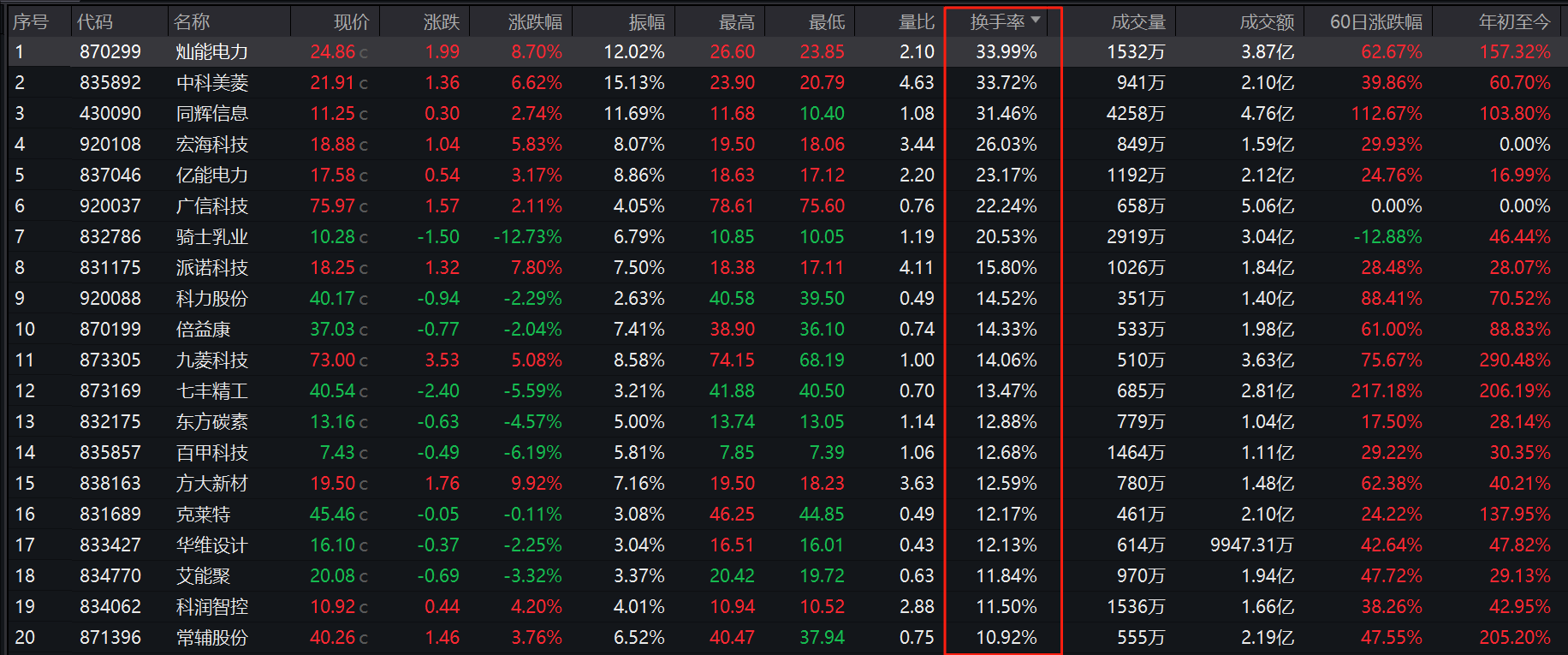Screen dimensions: 1568x655
Task: Click 60-day change 112.67%
Action: pos(1387,113)
